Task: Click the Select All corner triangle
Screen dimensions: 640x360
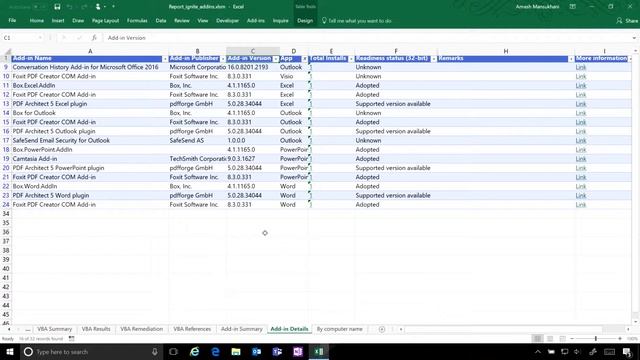Action: pyautogui.click(x=8, y=51)
